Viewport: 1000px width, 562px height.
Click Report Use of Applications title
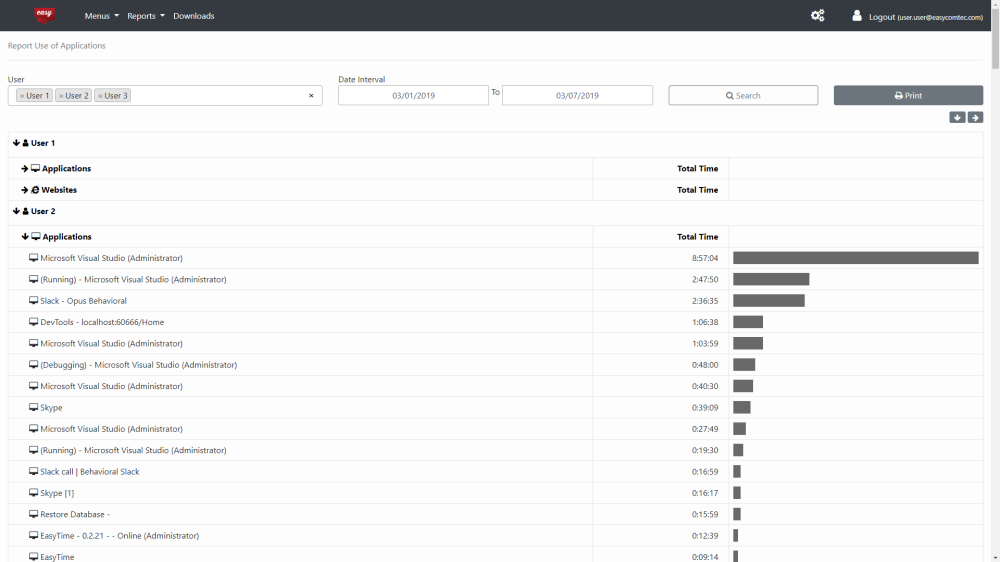[x=57, y=46]
